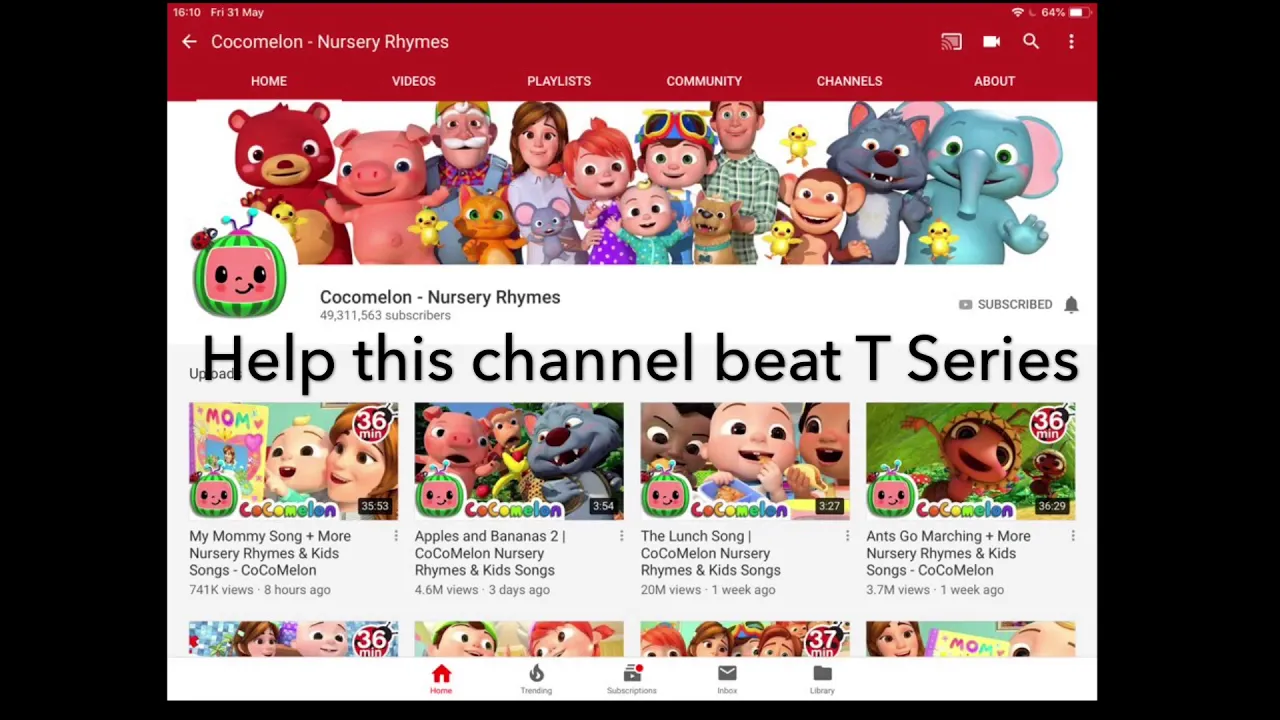The height and width of the screenshot is (720, 1280).
Task: Tap the cast to TV icon
Action: [951, 42]
